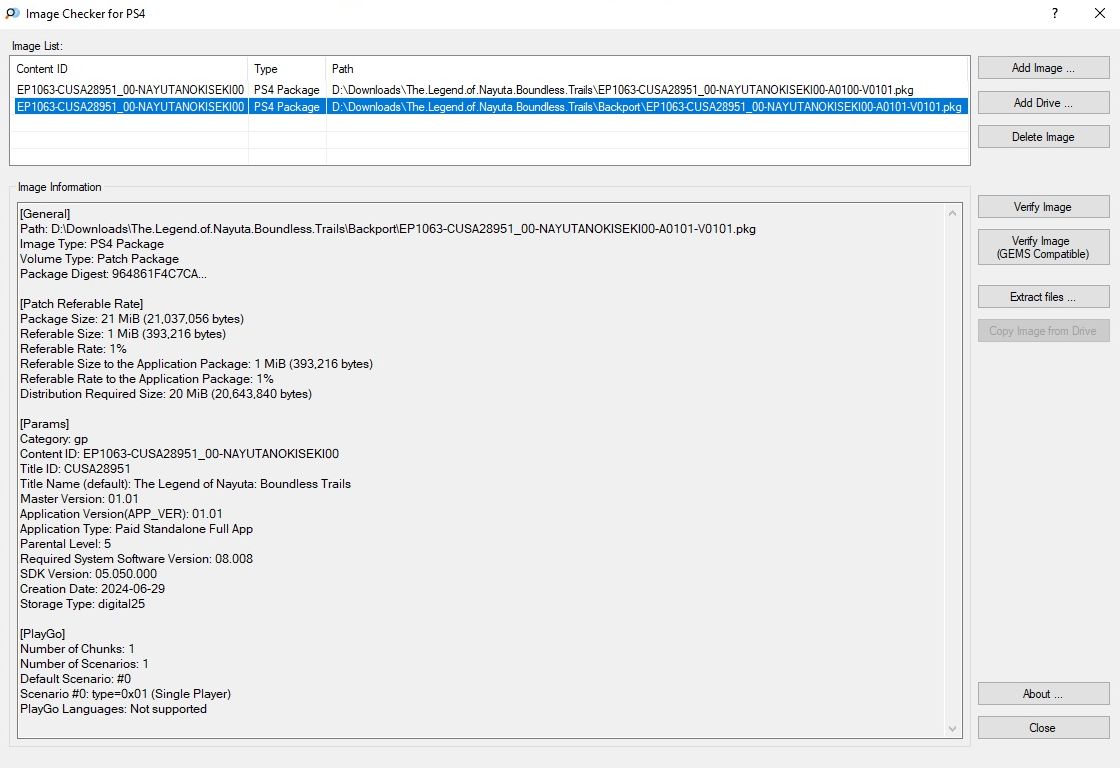This screenshot has width=1120, height=768.
Task: Click the [General] section heading text
Action: (x=45, y=214)
